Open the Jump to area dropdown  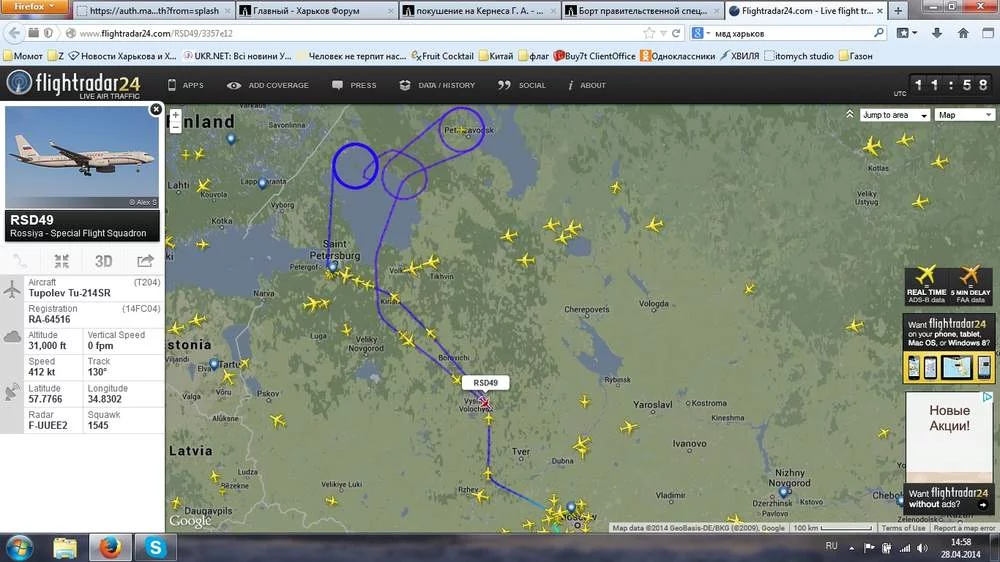(x=895, y=115)
